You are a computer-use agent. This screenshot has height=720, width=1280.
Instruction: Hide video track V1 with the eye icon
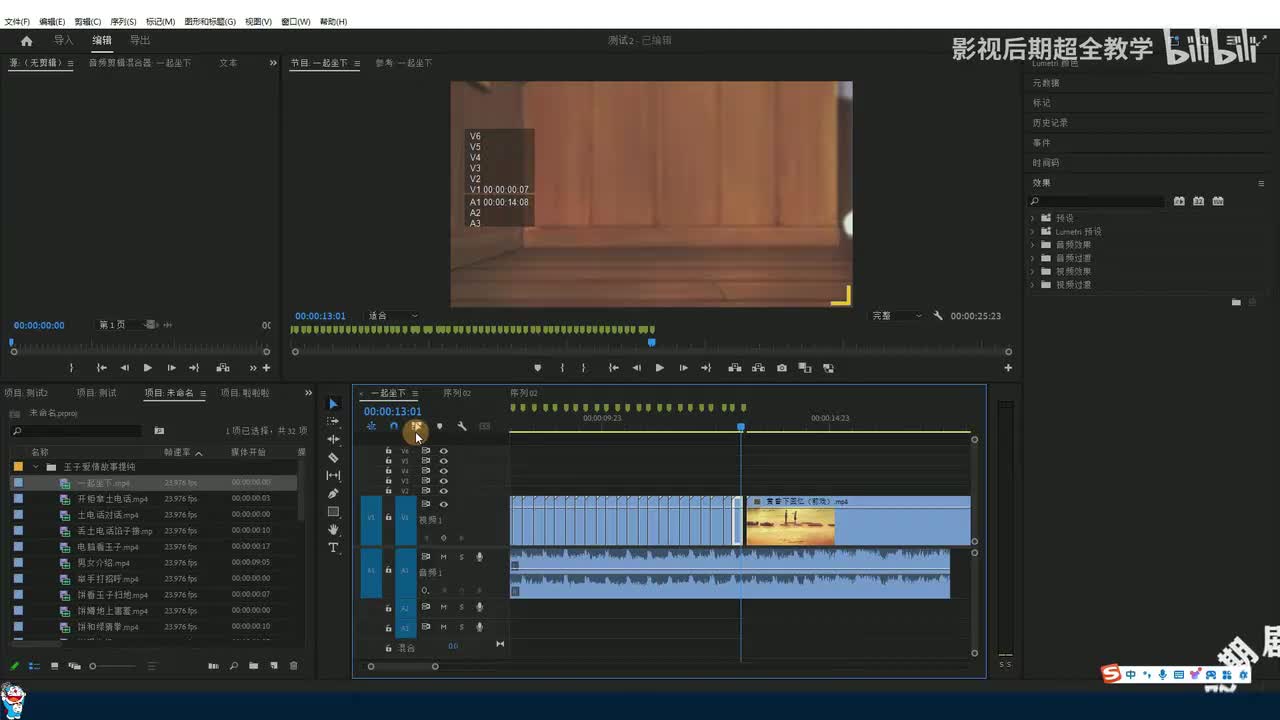[444, 505]
